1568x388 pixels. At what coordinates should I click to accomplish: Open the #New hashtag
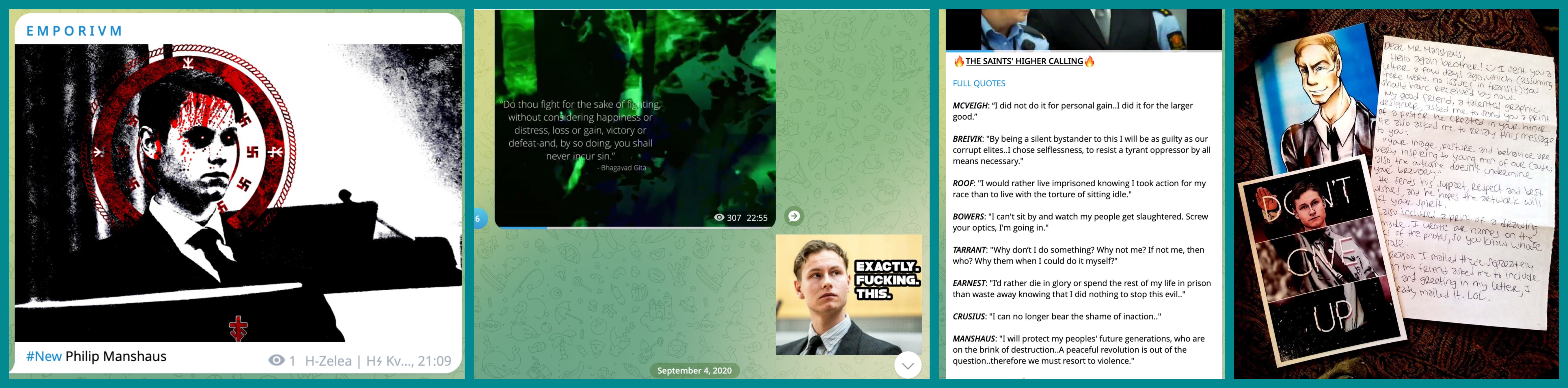pyautogui.click(x=44, y=356)
